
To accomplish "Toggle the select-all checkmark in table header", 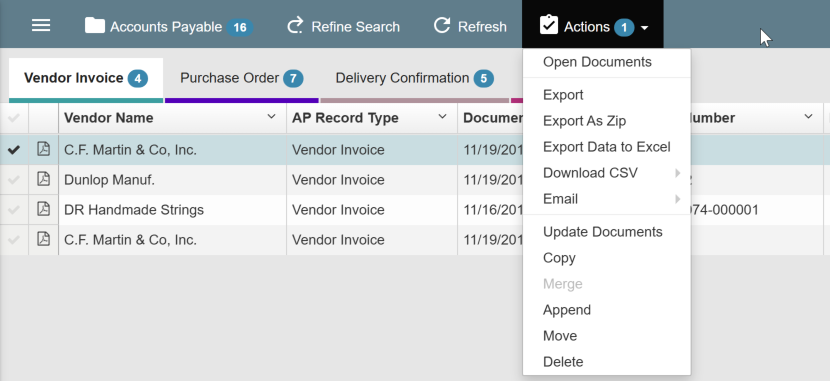I will (14, 117).
